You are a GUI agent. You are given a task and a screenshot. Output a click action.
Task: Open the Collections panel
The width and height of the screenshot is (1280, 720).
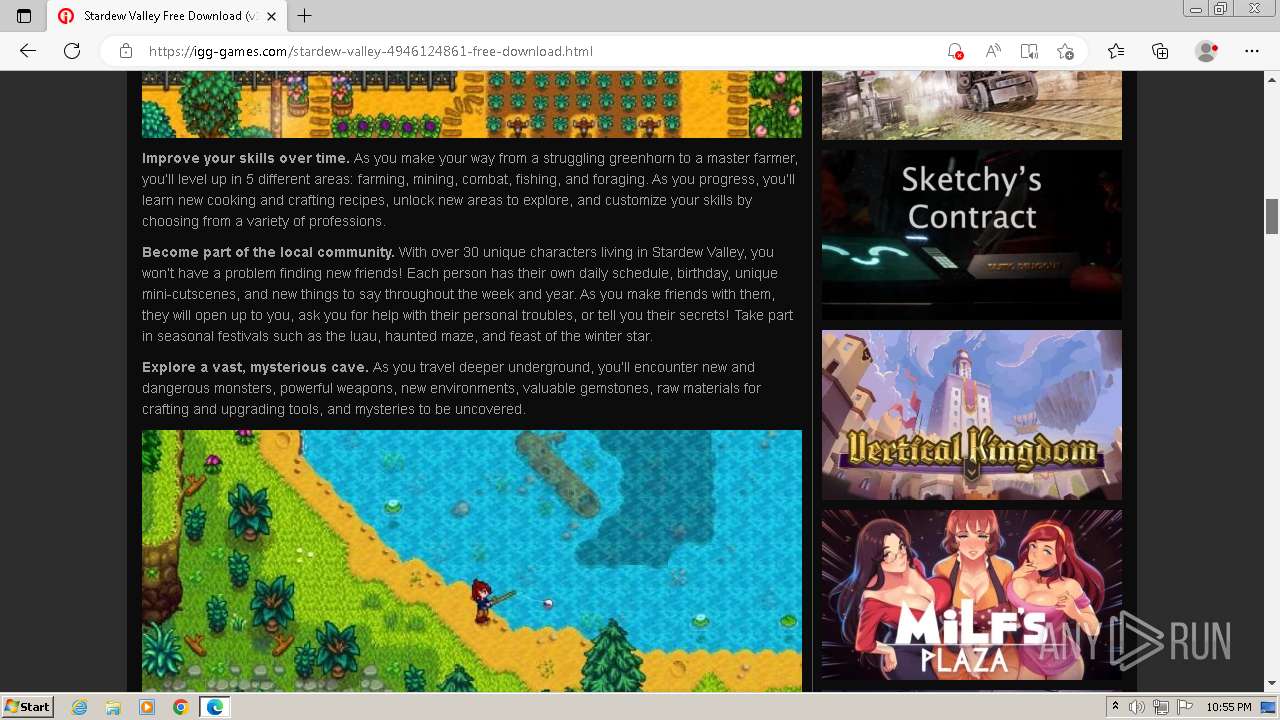(1160, 51)
